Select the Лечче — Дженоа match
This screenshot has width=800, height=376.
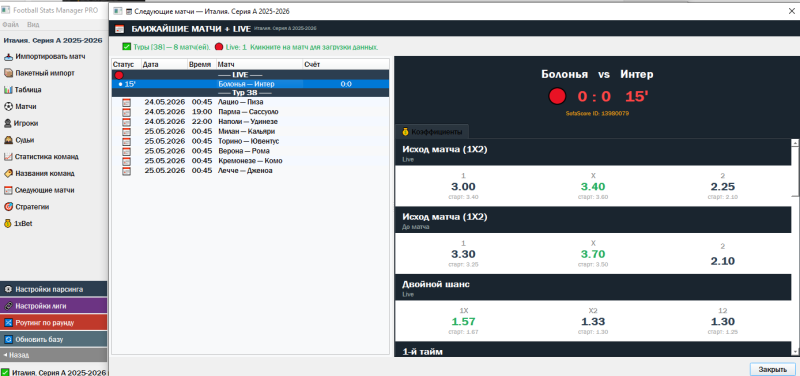click(250, 171)
